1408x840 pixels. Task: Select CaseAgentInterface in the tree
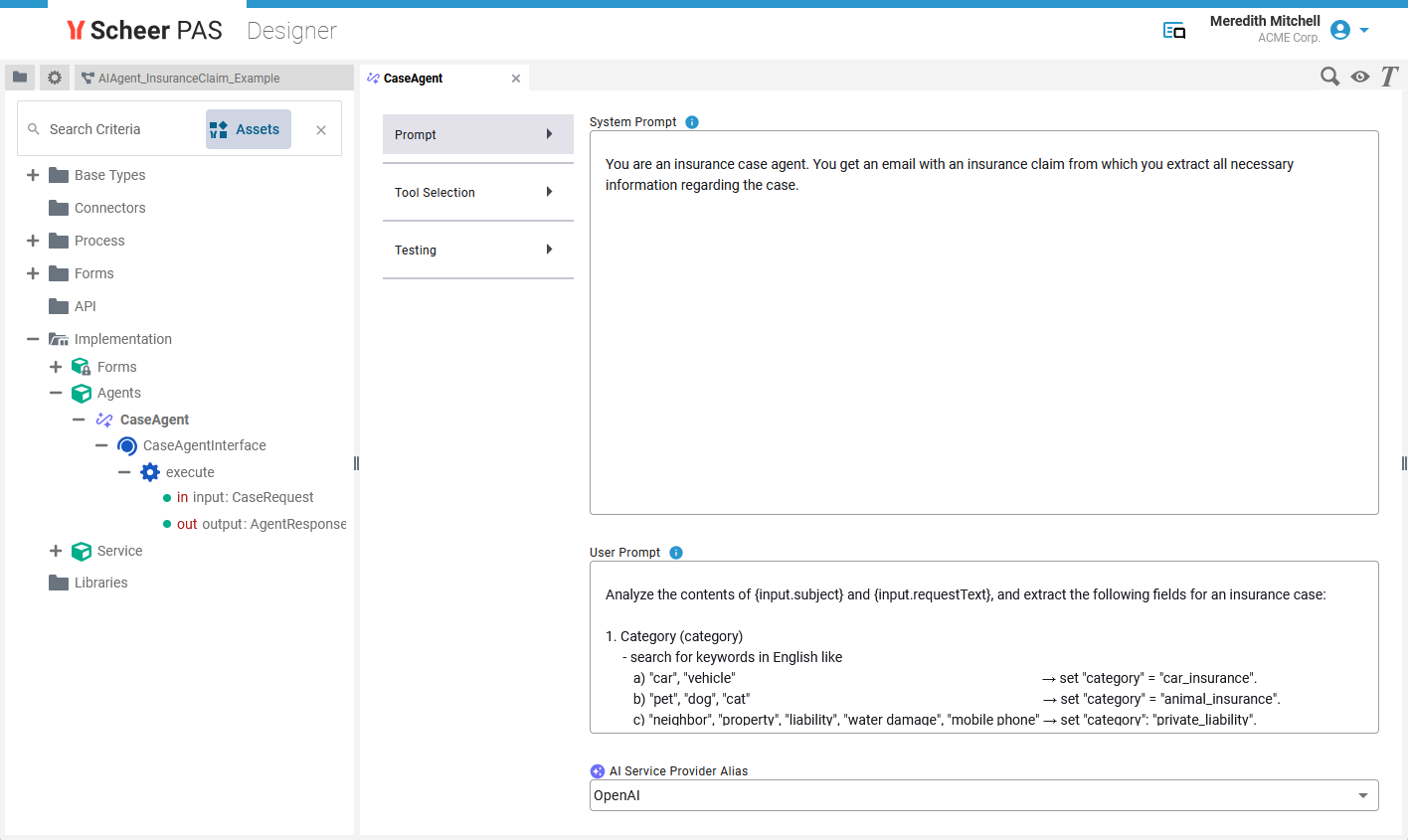(204, 445)
